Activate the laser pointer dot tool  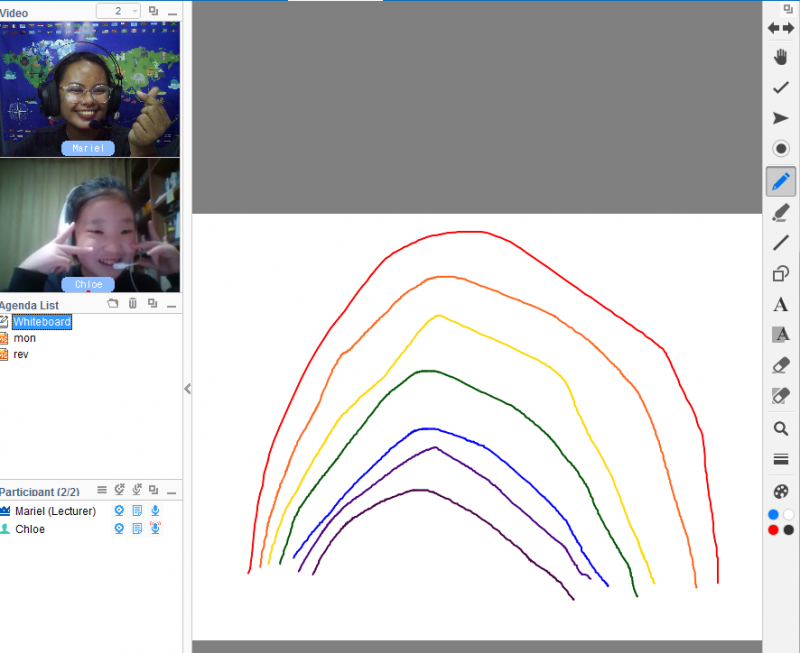(x=781, y=149)
